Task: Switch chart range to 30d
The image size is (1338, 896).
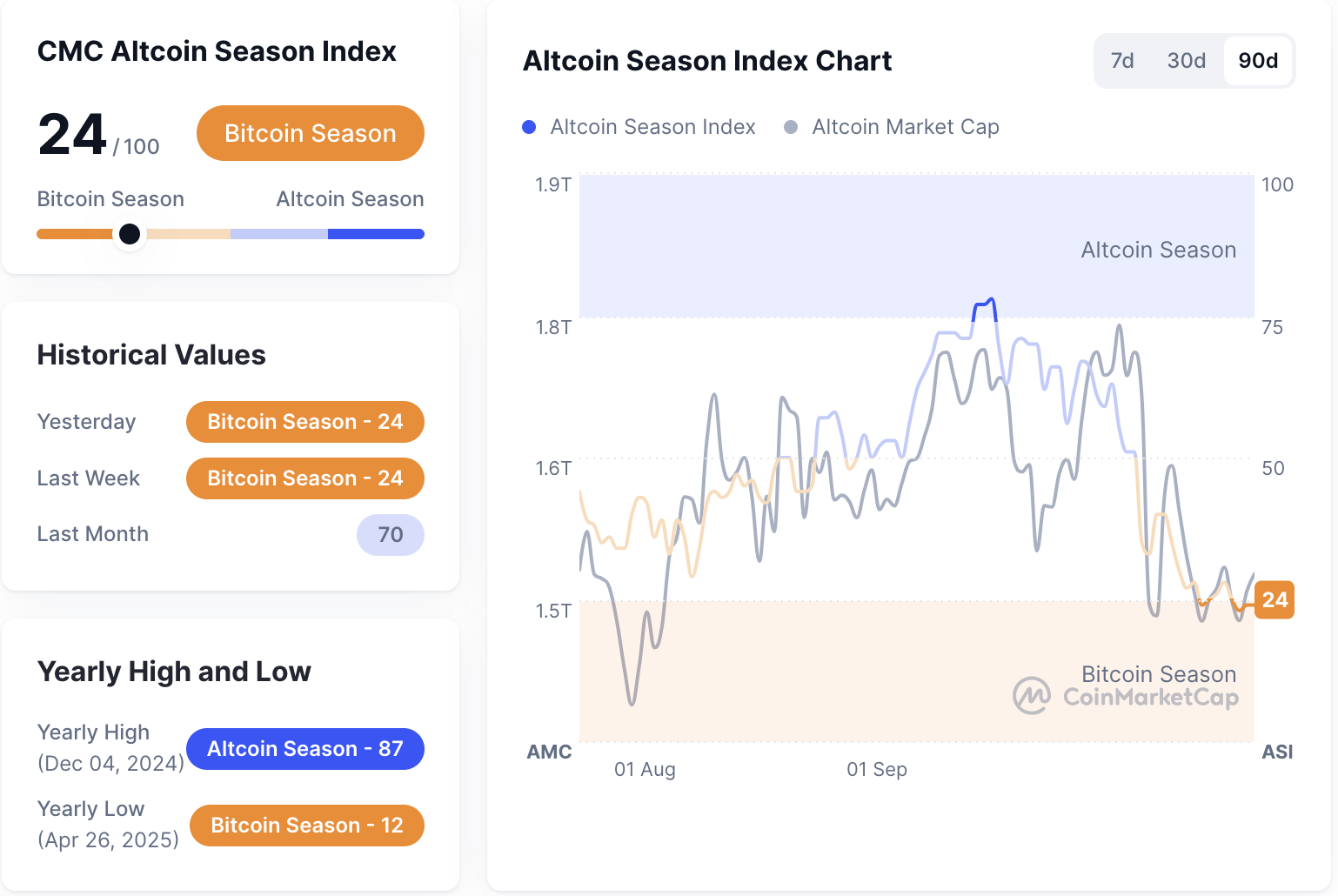Action: point(1186,61)
